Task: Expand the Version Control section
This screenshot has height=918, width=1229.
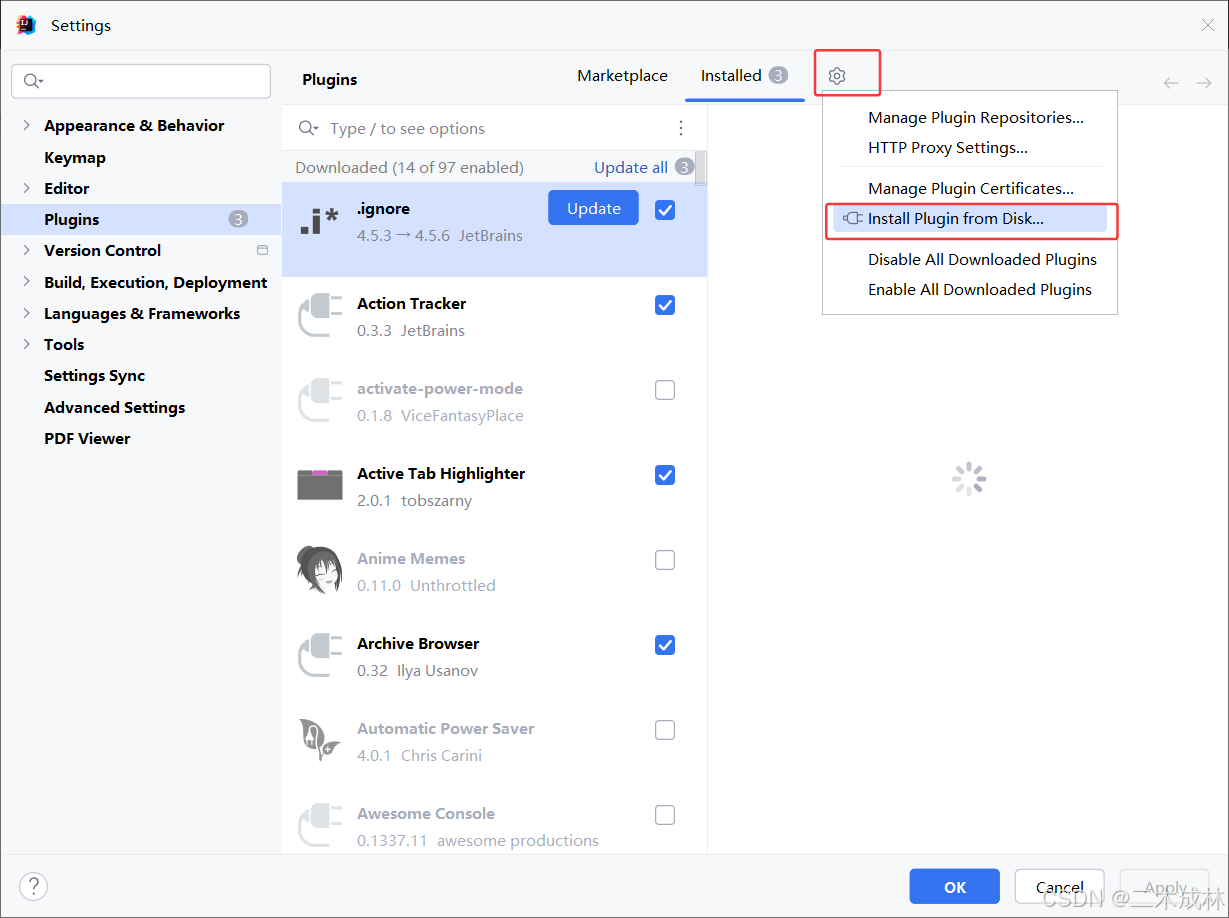Action: 26,250
